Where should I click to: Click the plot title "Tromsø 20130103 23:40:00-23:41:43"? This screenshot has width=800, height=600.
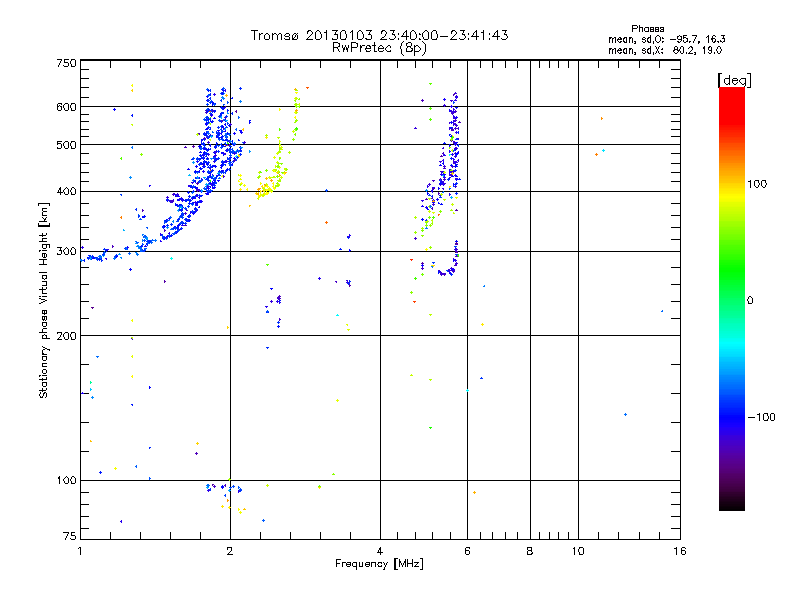click(x=379, y=35)
